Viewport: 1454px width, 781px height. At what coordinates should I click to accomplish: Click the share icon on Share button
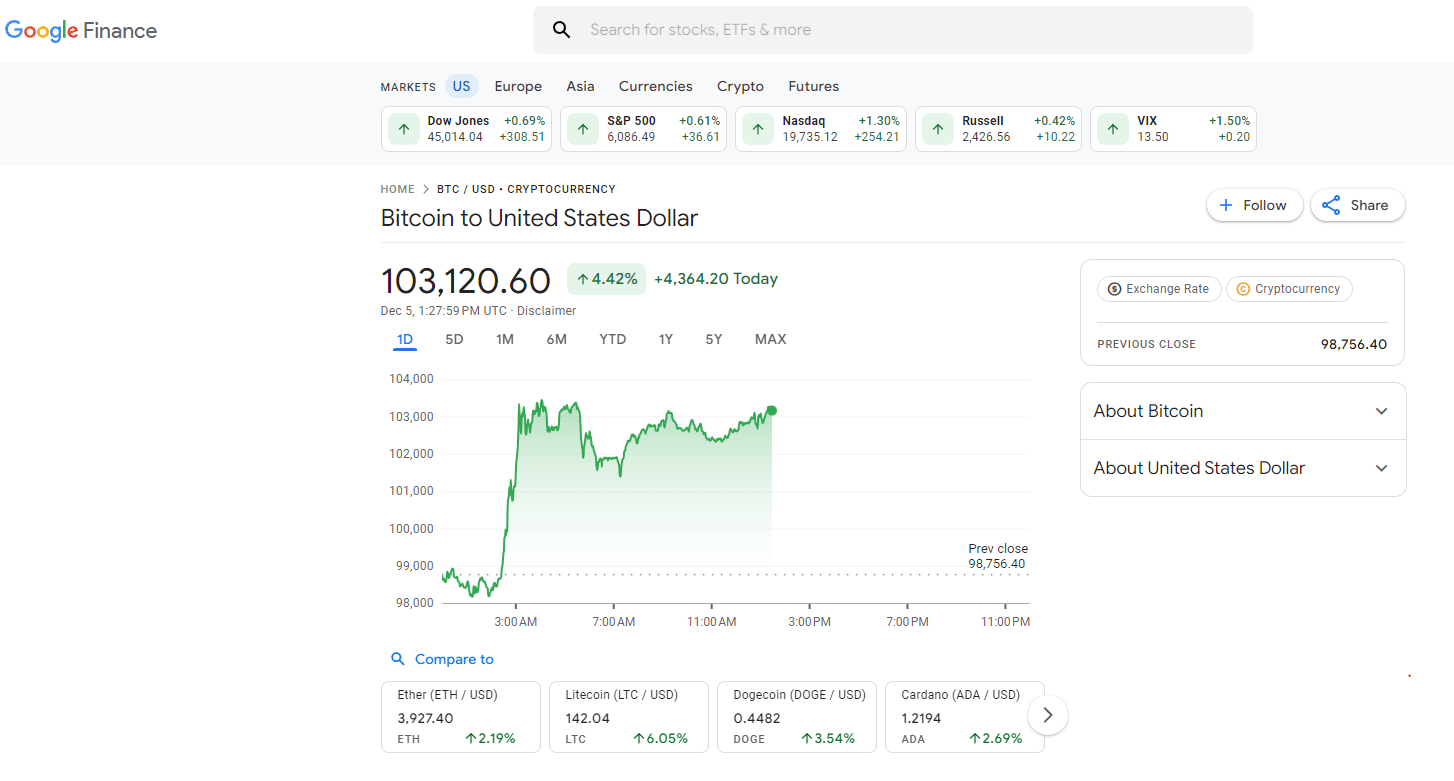pos(1331,205)
